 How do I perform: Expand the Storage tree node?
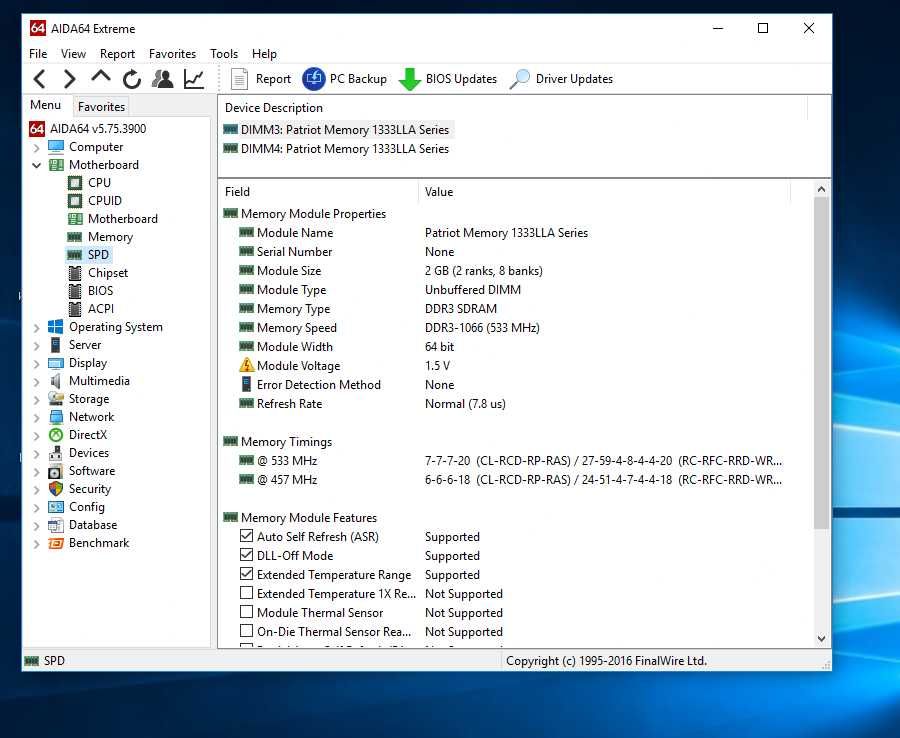point(36,399)
